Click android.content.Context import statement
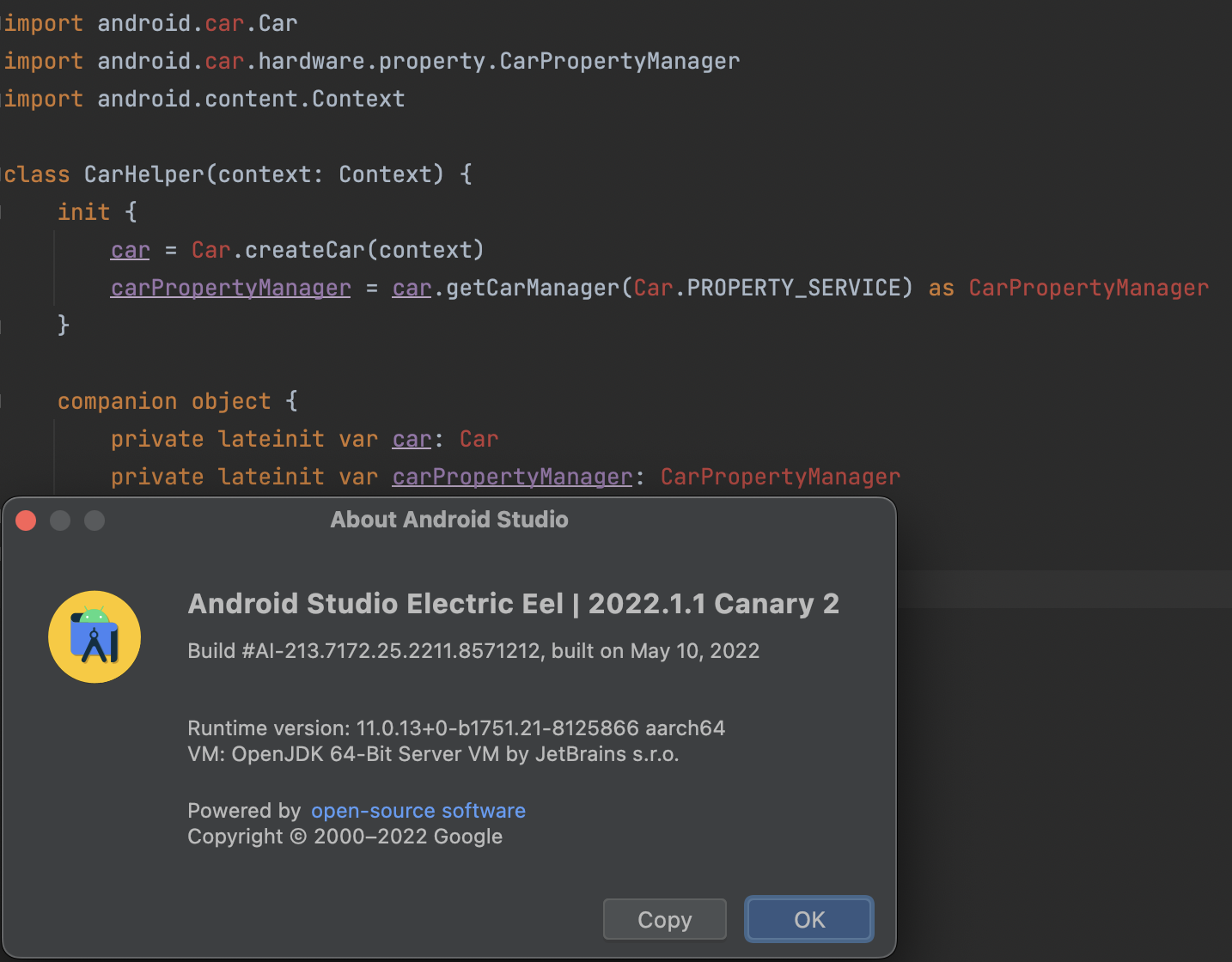The width and height of the screenshot is (1232, 962). pos(250,99)
